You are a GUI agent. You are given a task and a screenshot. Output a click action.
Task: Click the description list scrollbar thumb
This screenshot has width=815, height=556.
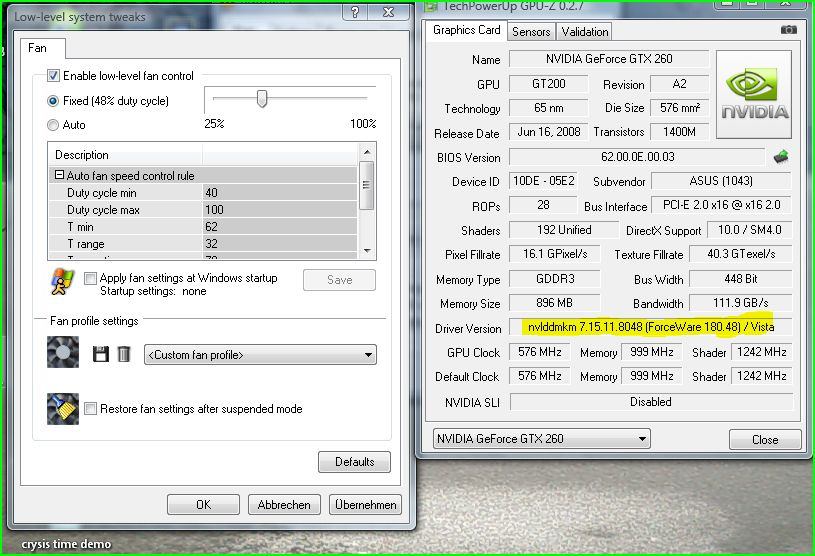366,185
